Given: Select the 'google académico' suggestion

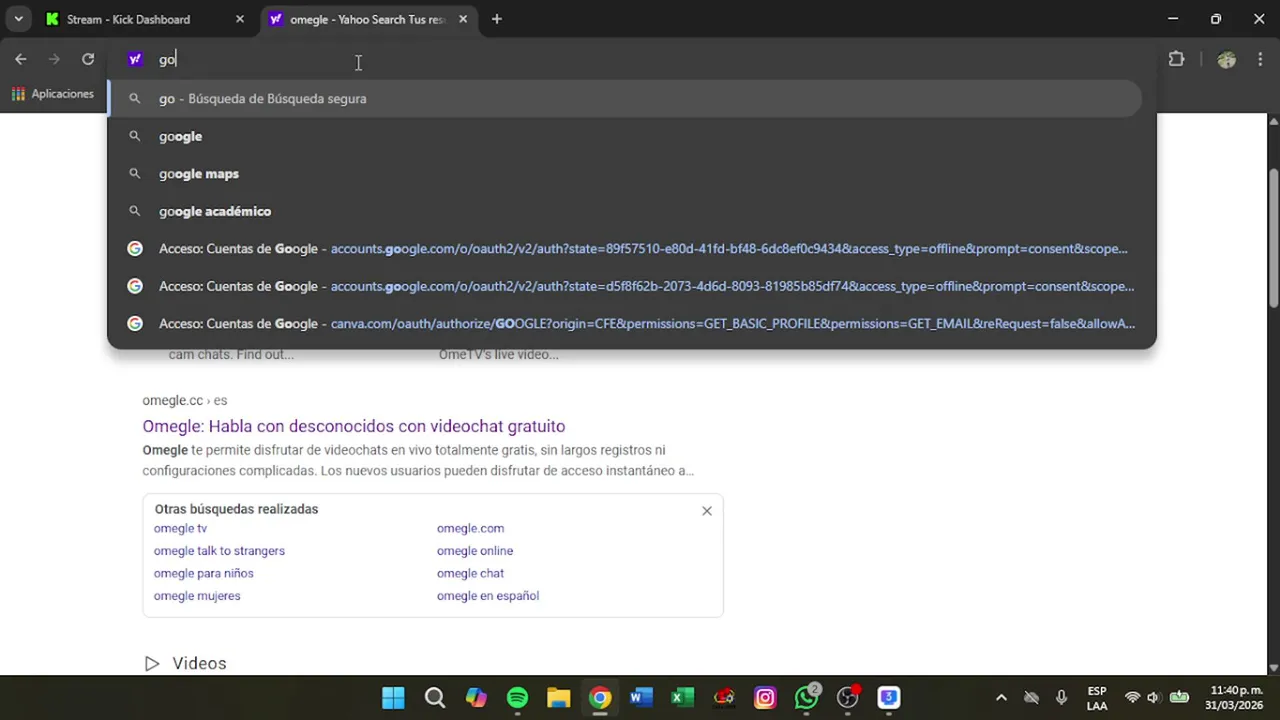Looking at the screenshot, I should (624, 211).
